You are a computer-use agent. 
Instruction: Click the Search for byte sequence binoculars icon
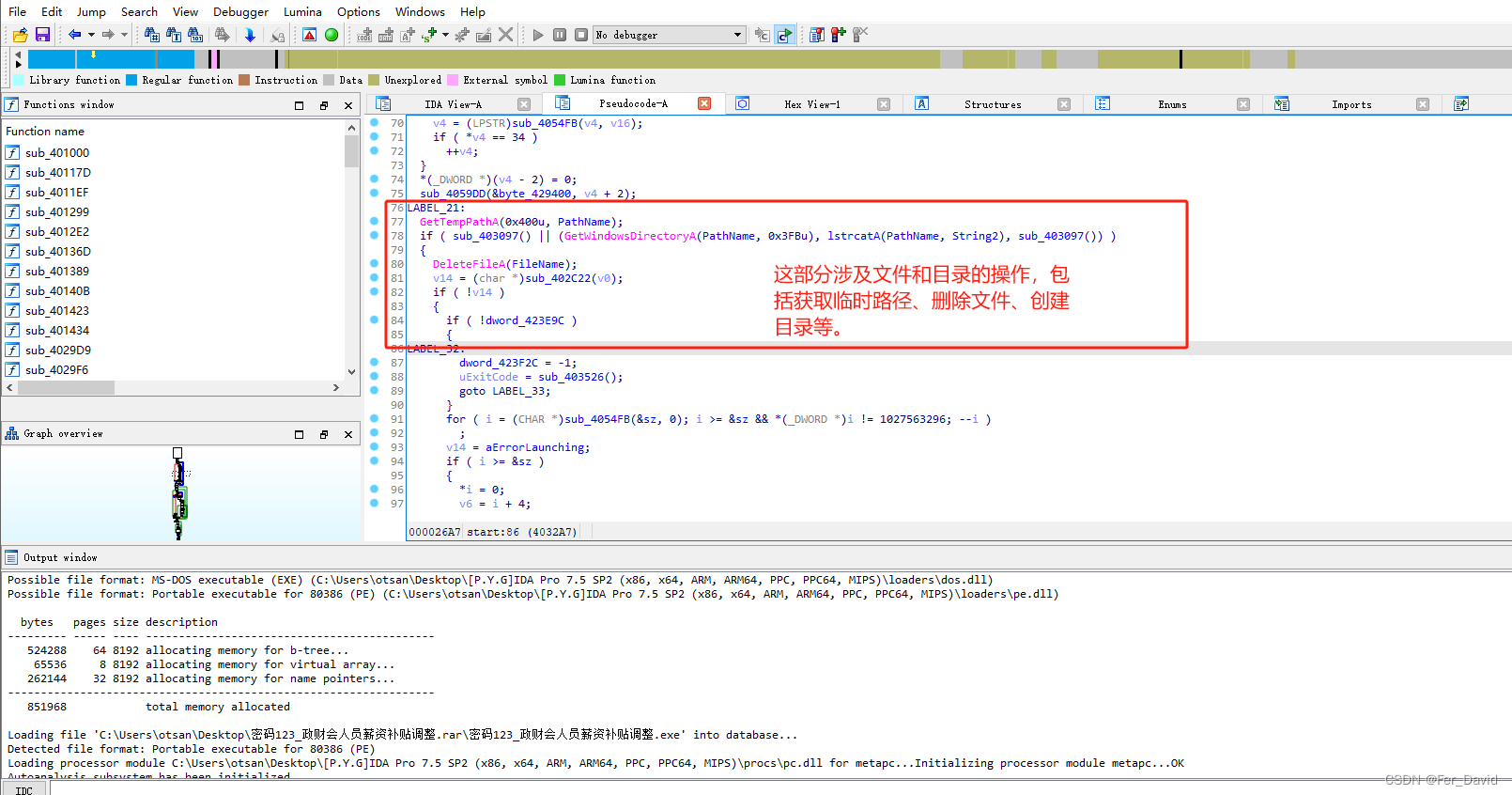coord(195,35)
